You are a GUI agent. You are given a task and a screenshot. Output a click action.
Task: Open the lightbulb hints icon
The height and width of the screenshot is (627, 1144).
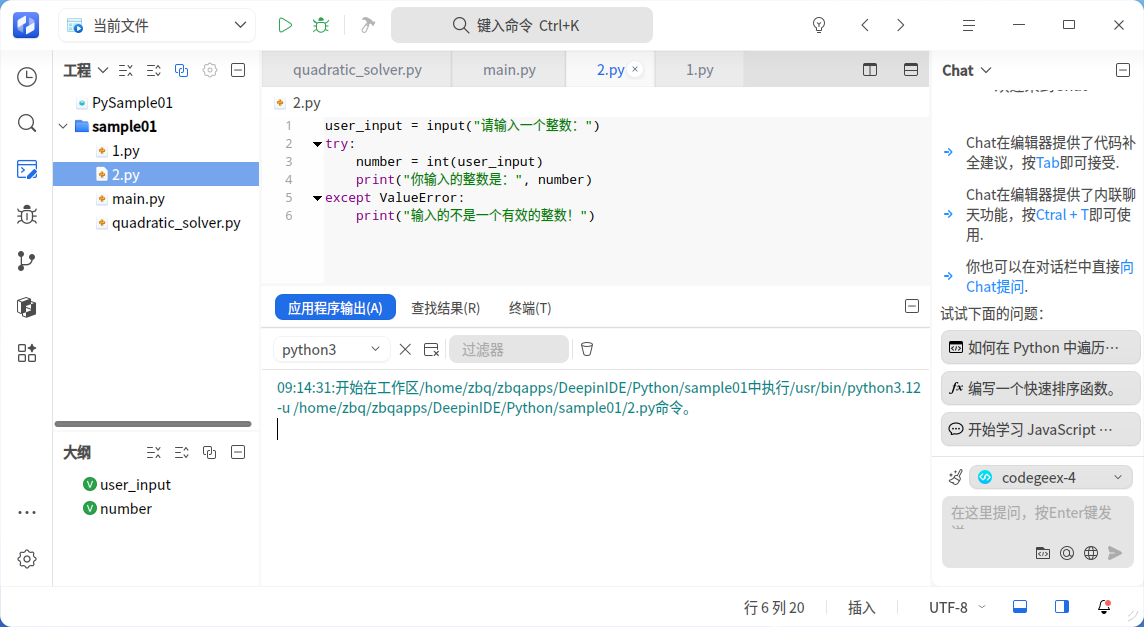[x=819, y=26]
